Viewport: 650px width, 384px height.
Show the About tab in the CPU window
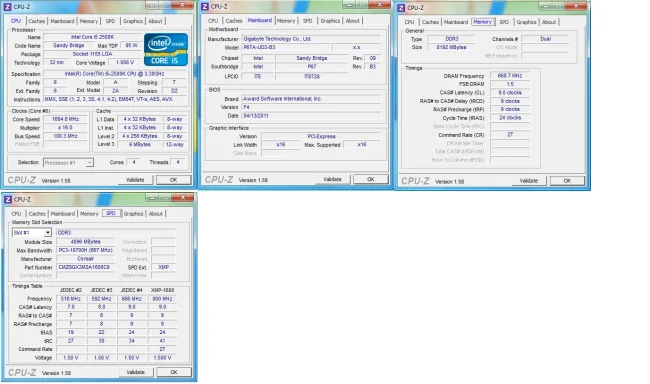click(x=155, y=21)
